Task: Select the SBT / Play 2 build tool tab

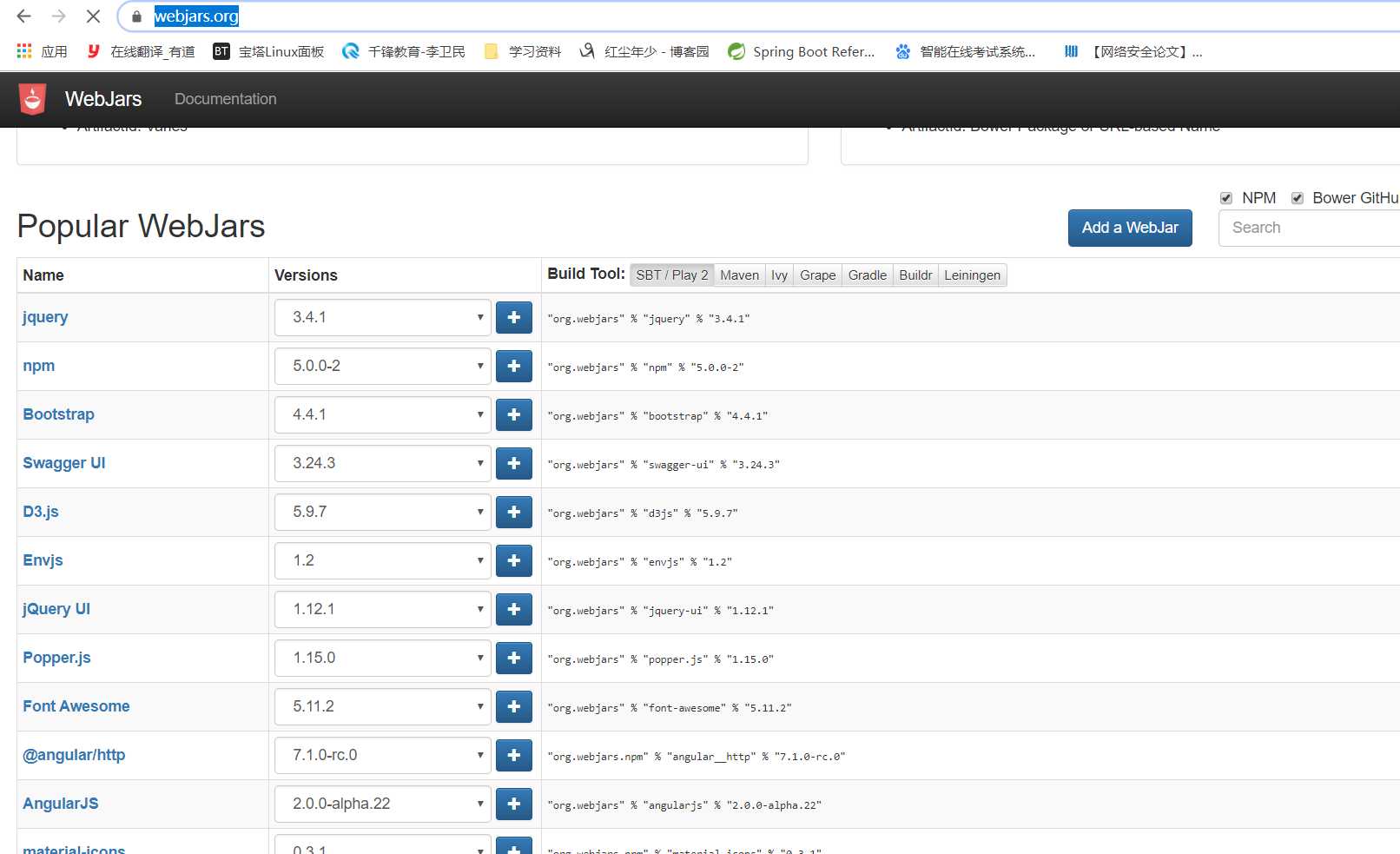Action: pyautogui.click(x=672, y=275)
